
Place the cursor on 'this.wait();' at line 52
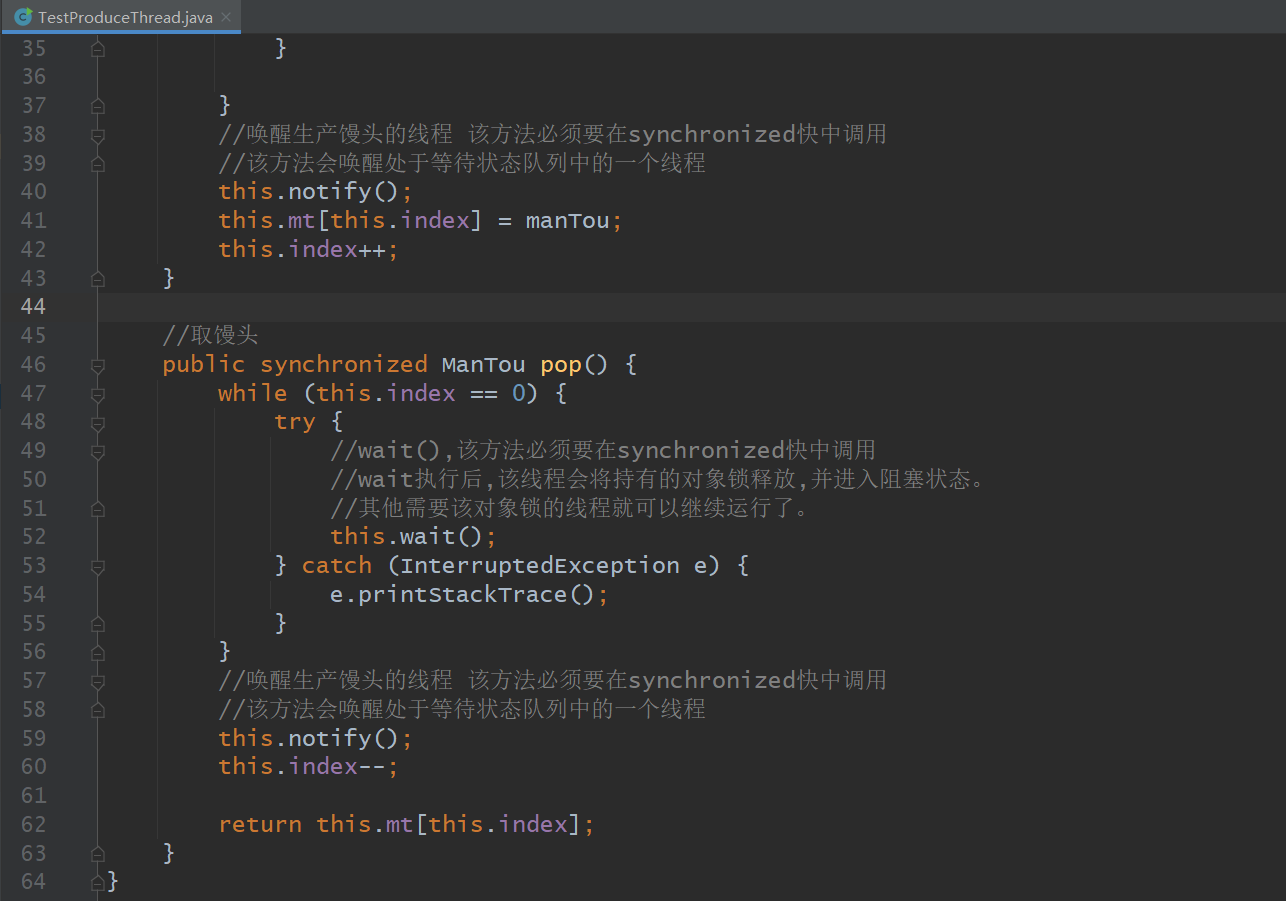pyautogui.click(x=414, y=537)
